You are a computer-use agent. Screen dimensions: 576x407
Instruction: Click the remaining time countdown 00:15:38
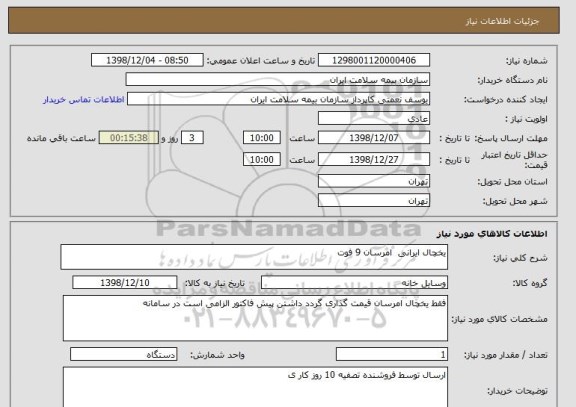click(x=129, y=138)
